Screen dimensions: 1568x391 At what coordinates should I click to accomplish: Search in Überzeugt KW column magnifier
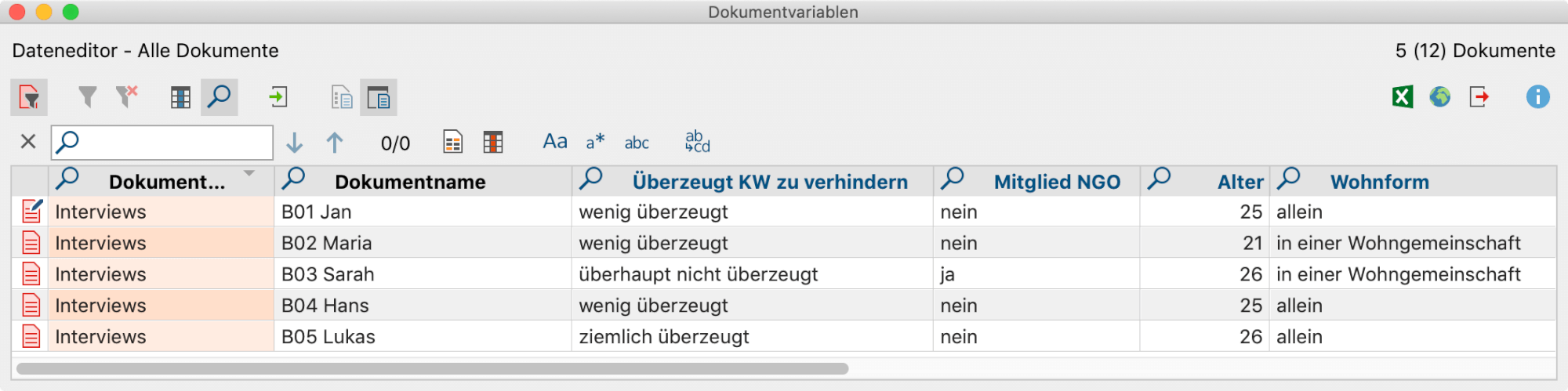[591, 179]
